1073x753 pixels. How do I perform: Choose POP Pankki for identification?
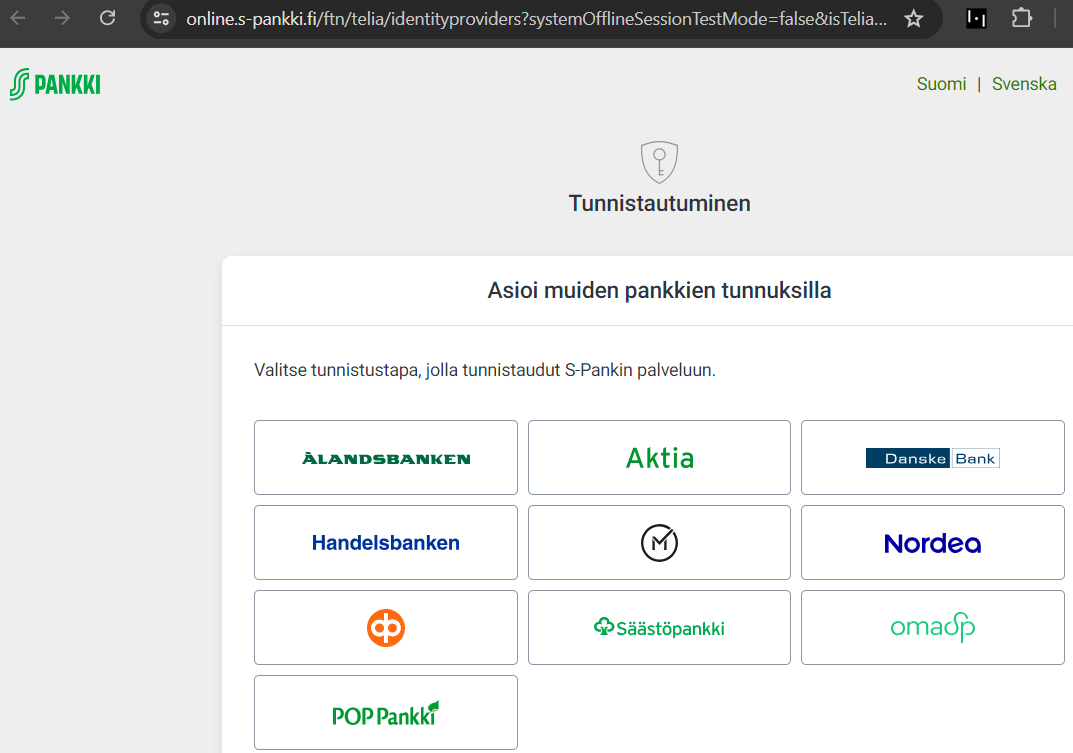pos(386,712)
